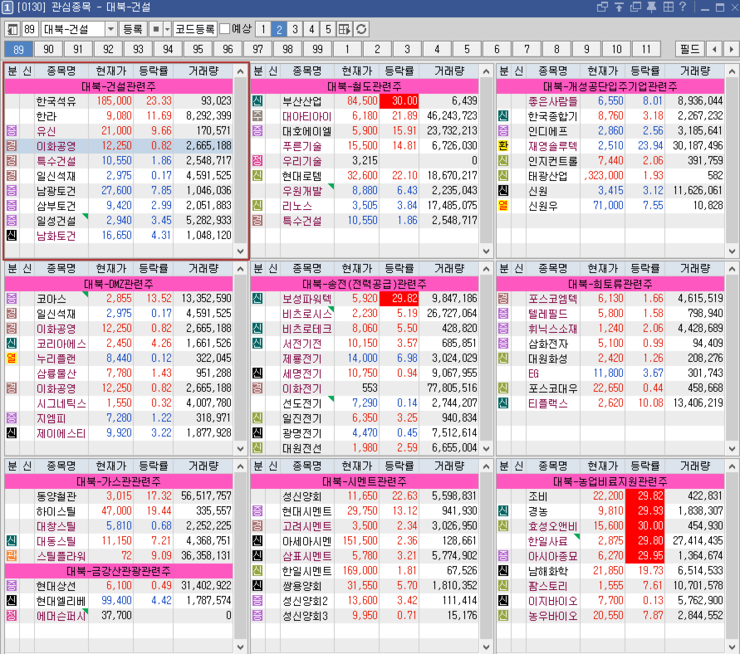Viewport: 740px width, 654px height.
Task: Click scroll-down arrow of the 대북-시멘트관련주 panel
Action: [487, 646]
